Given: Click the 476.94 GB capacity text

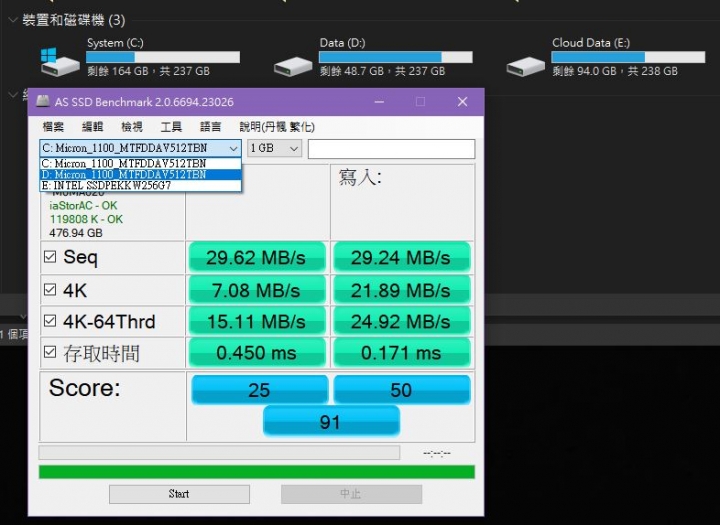Looking at the screenshot, I should (x=76, y=233).
